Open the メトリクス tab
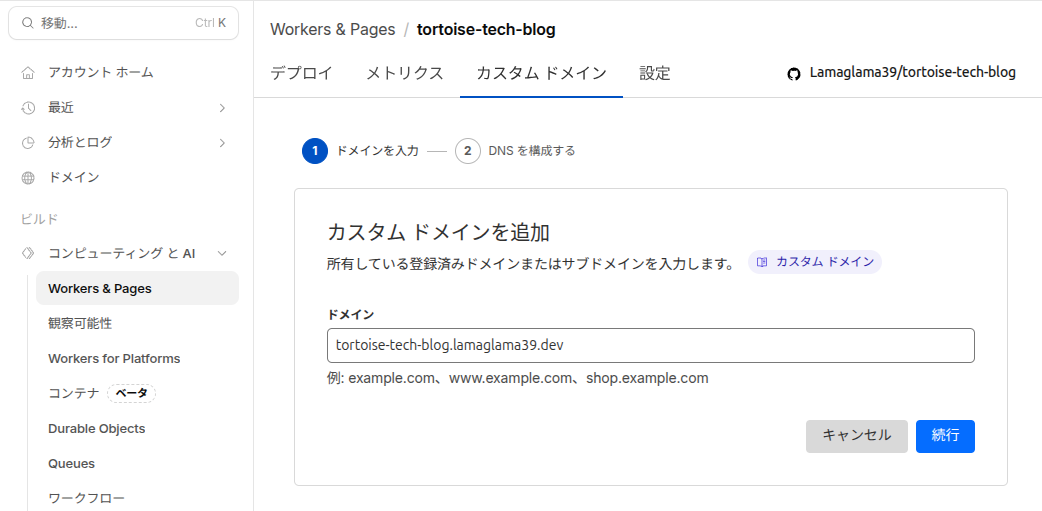Screen dimensions: 1042x511 pos(404,73)
